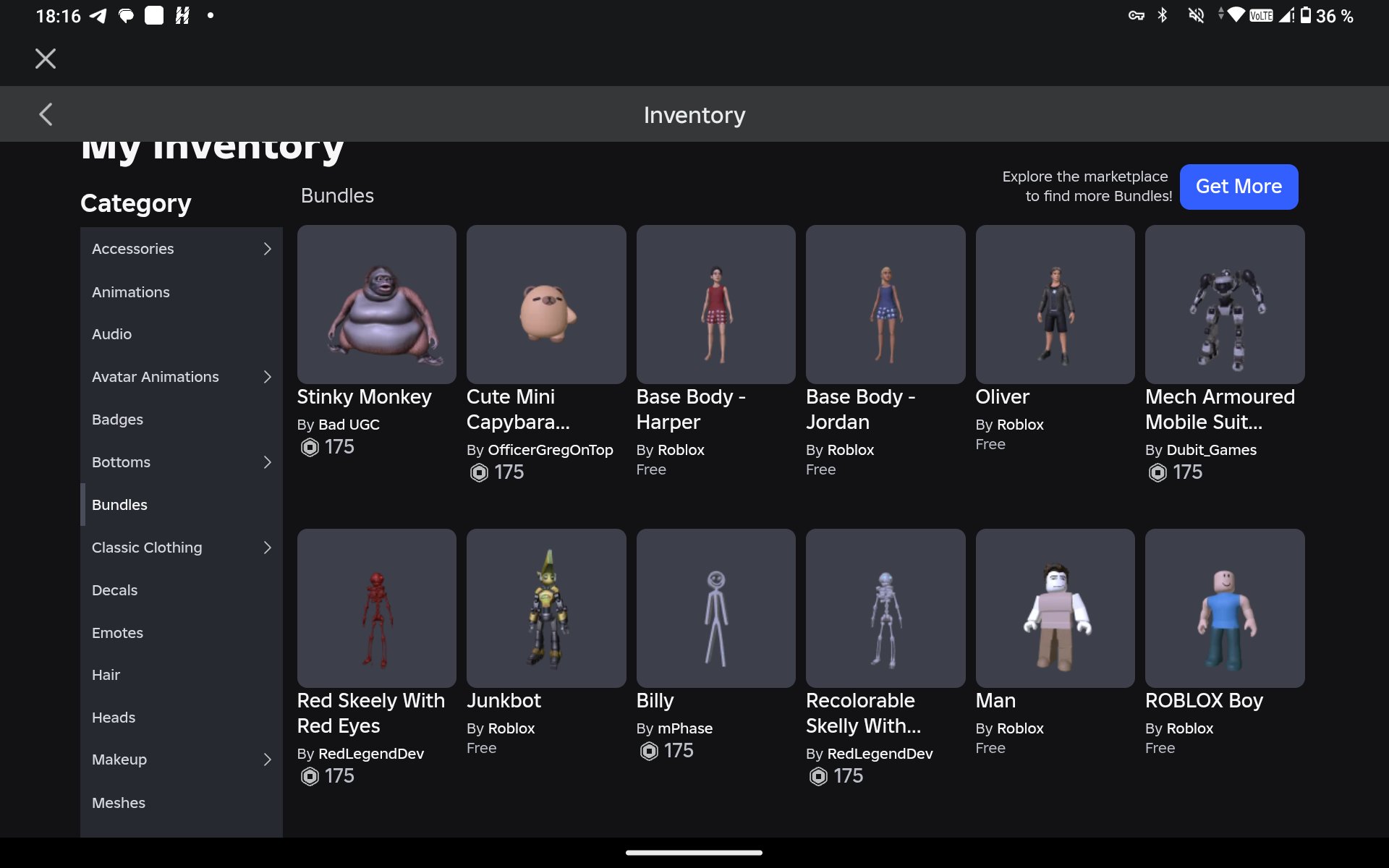Tap the Robux icon under Mech Armoured Mobile Suit

[1157, 473]
